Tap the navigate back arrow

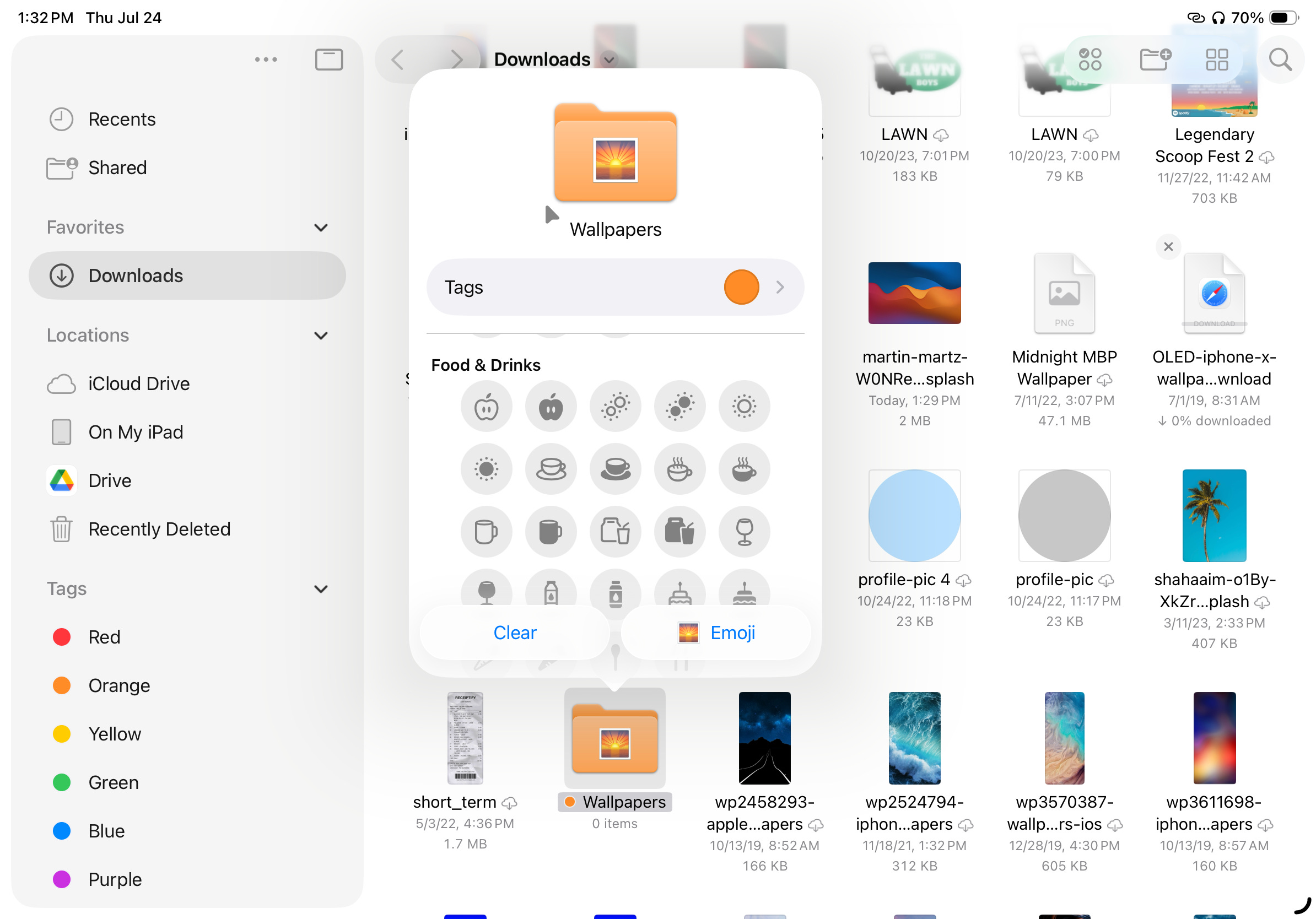click(398, 60)
